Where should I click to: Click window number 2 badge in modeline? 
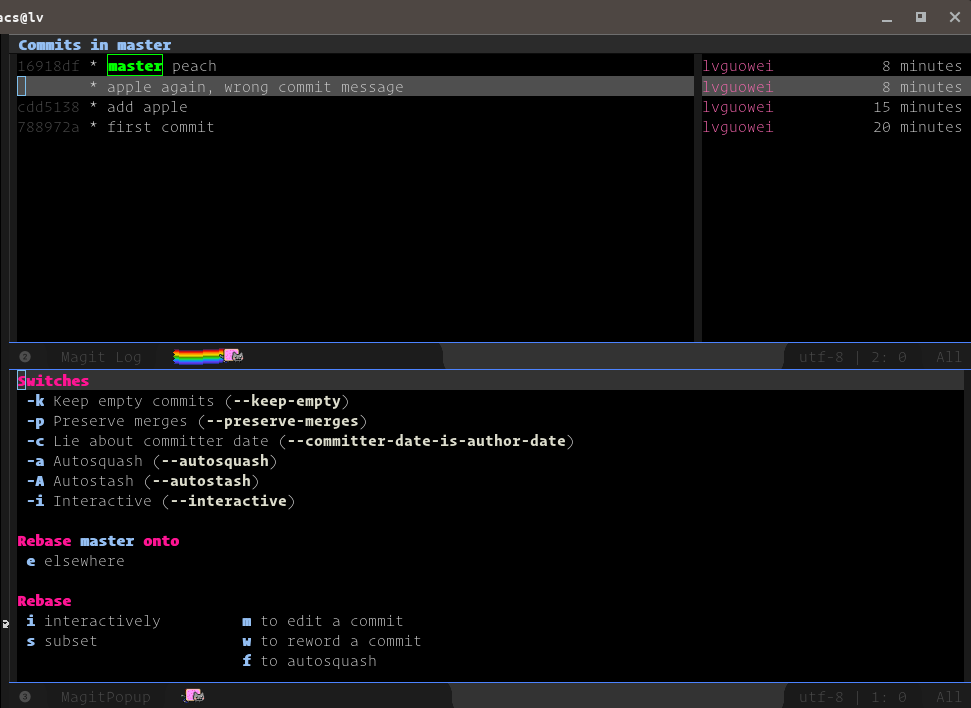pos(25,357)
